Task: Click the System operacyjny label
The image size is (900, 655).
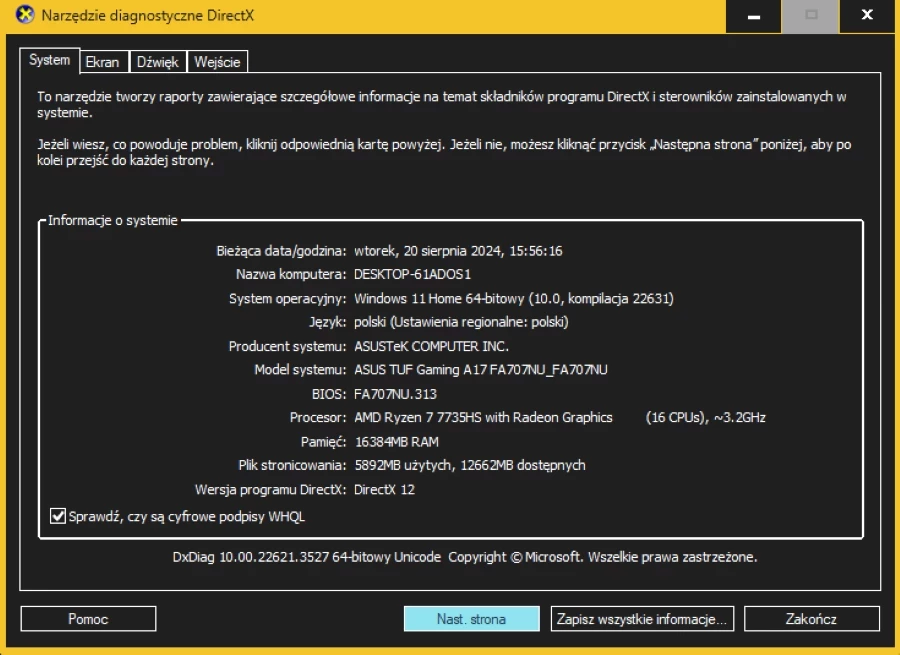Action: click(288, 299)
